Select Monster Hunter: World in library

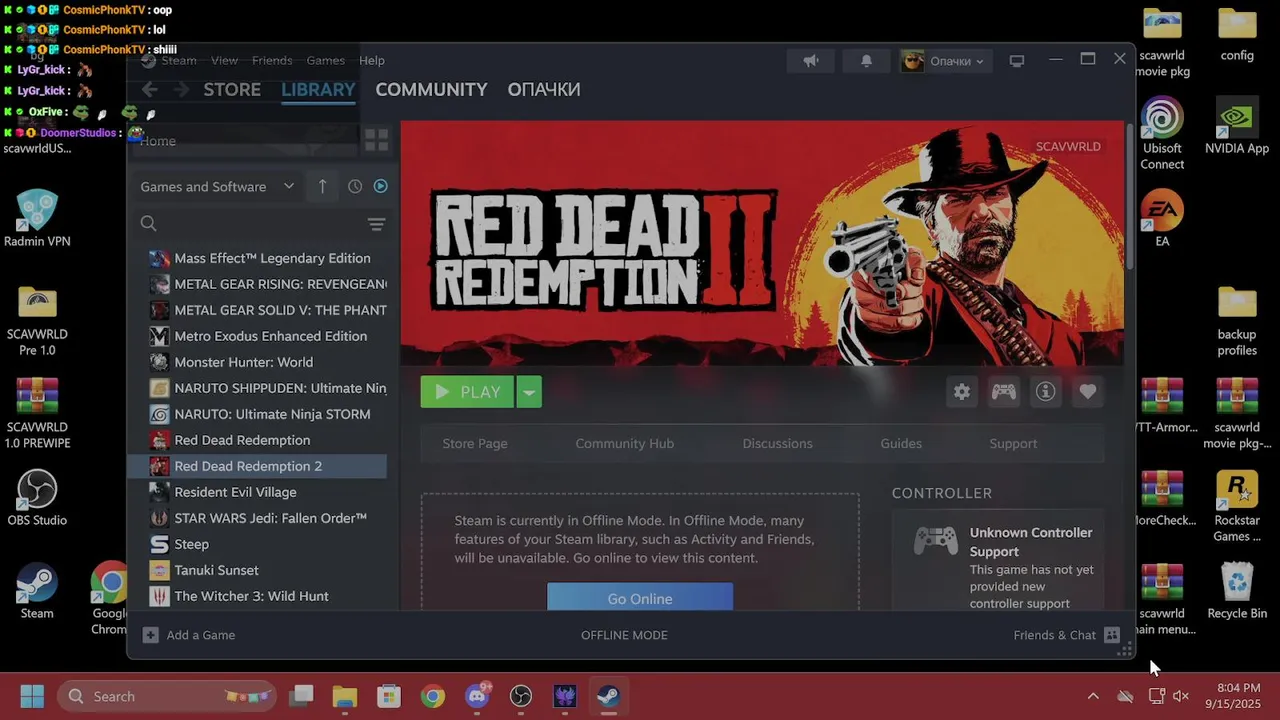point(258,362)
